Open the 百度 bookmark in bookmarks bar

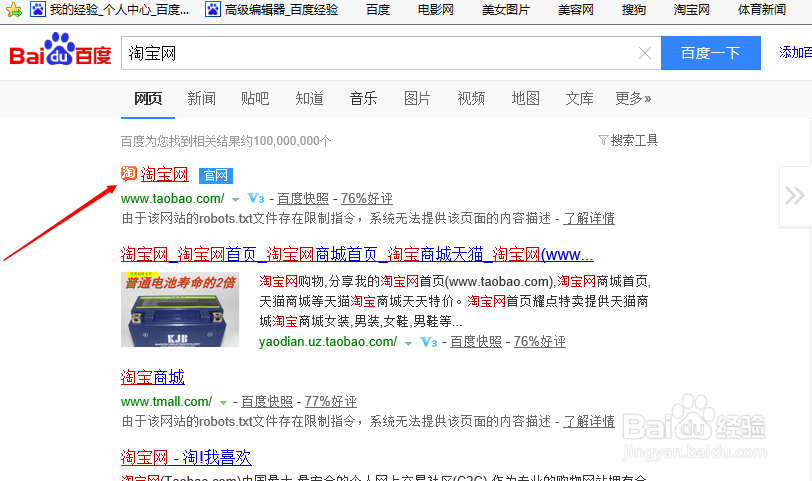click(x=378, y=9)
